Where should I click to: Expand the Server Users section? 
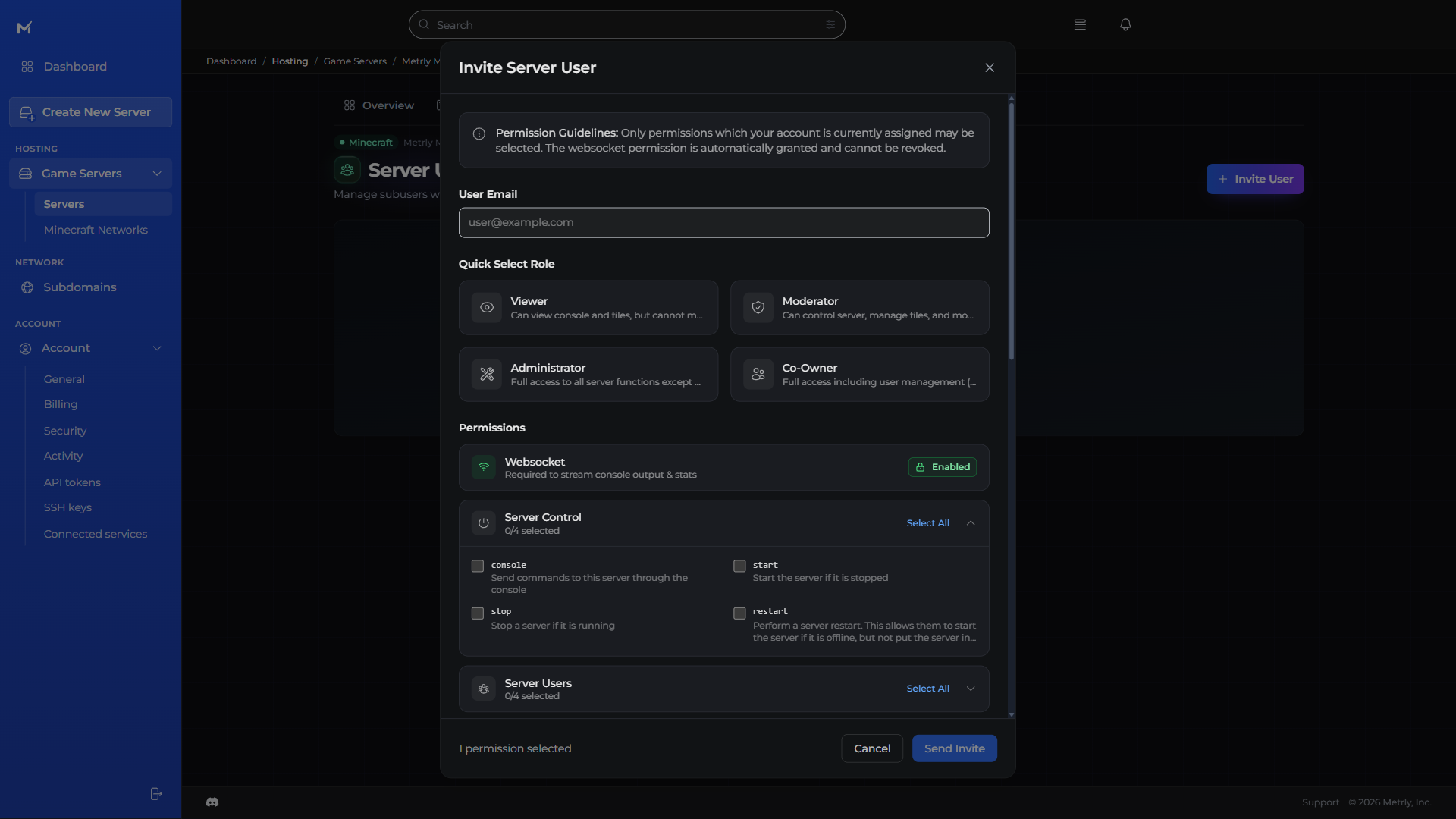click(971, 689)
